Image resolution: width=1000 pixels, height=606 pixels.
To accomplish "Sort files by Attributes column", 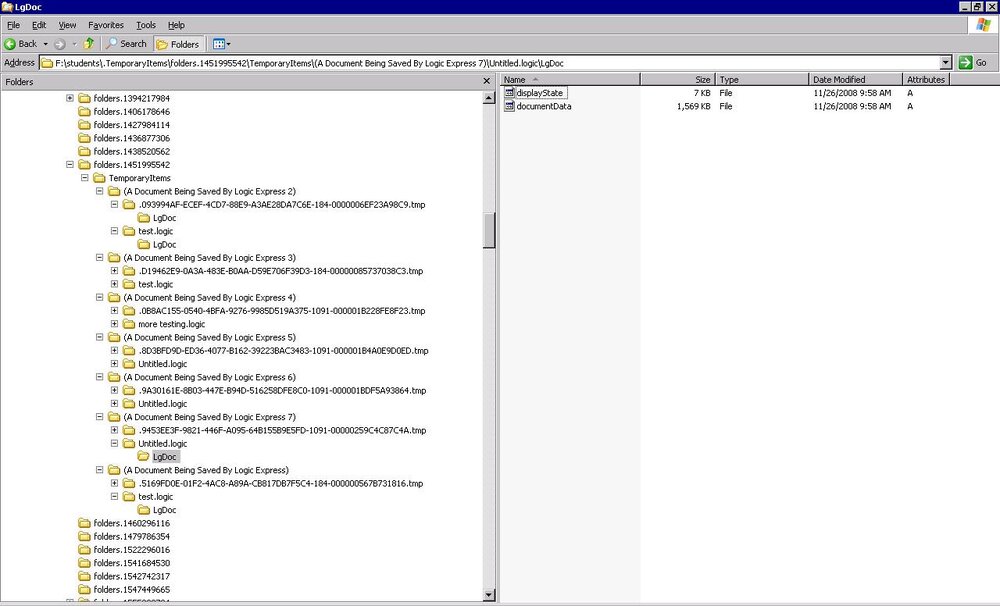I will pos(926,79).
